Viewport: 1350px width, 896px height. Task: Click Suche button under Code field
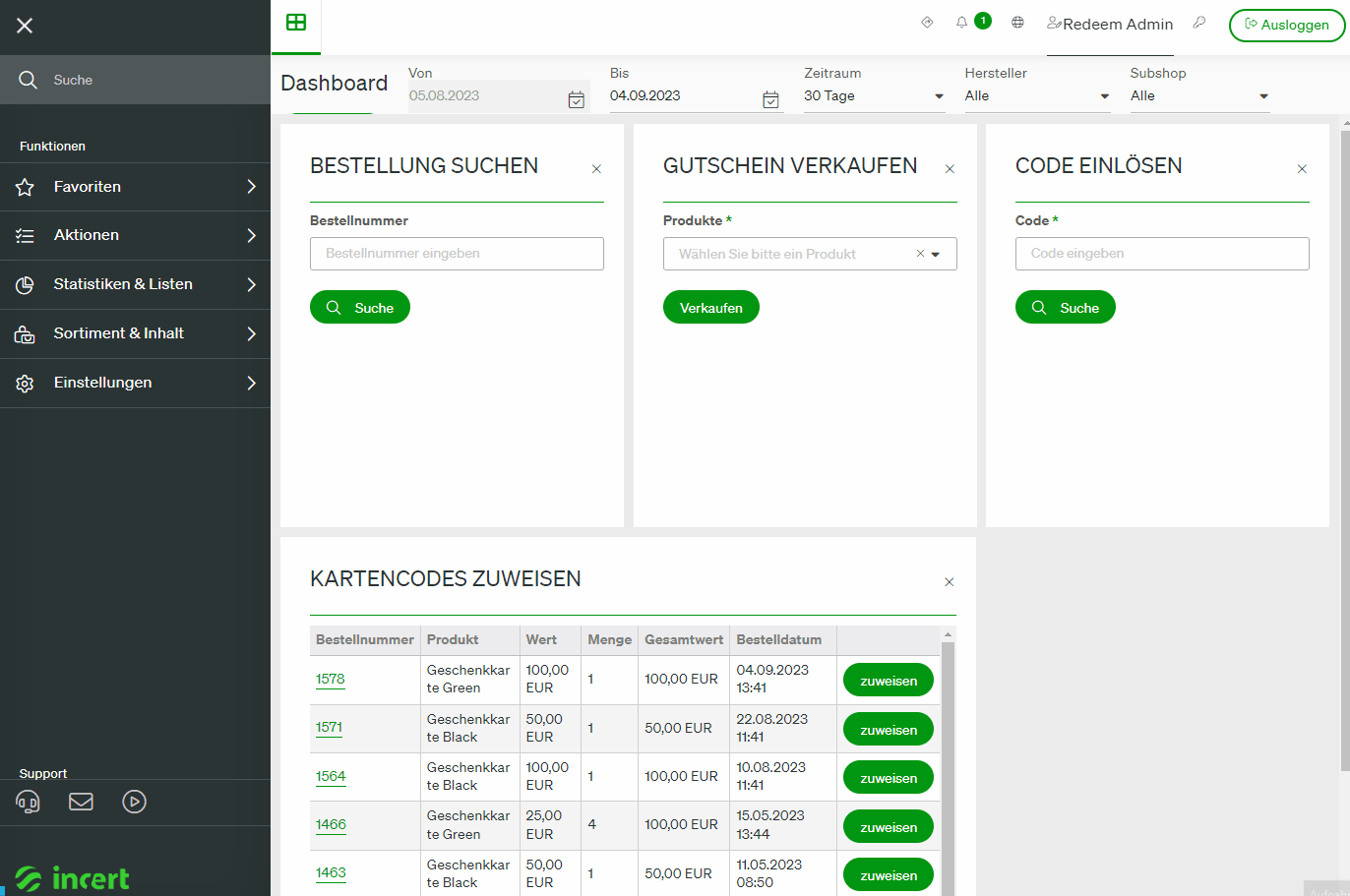pyautogui.click(x=1066, y=307)
